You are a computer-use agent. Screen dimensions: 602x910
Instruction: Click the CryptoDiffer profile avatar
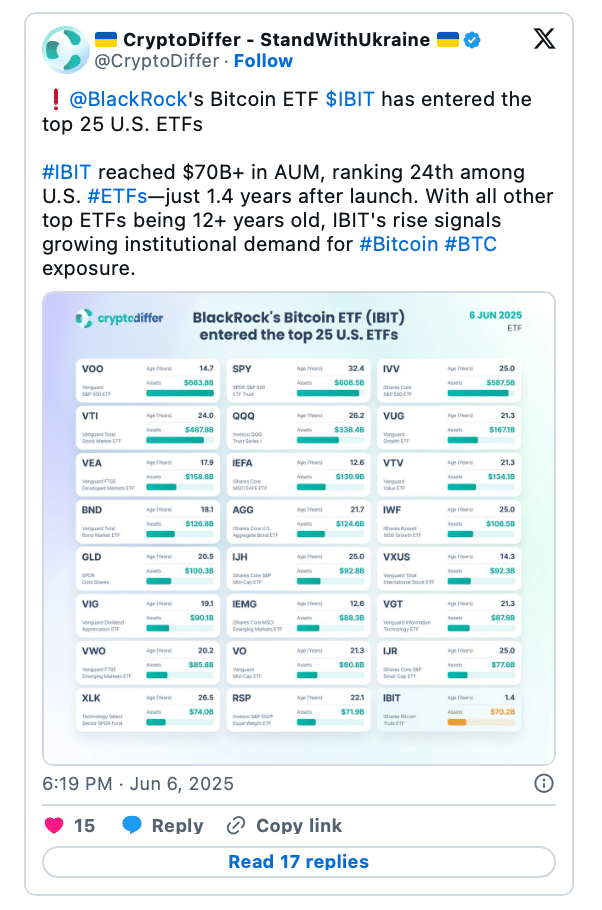[x=66, y=50]
